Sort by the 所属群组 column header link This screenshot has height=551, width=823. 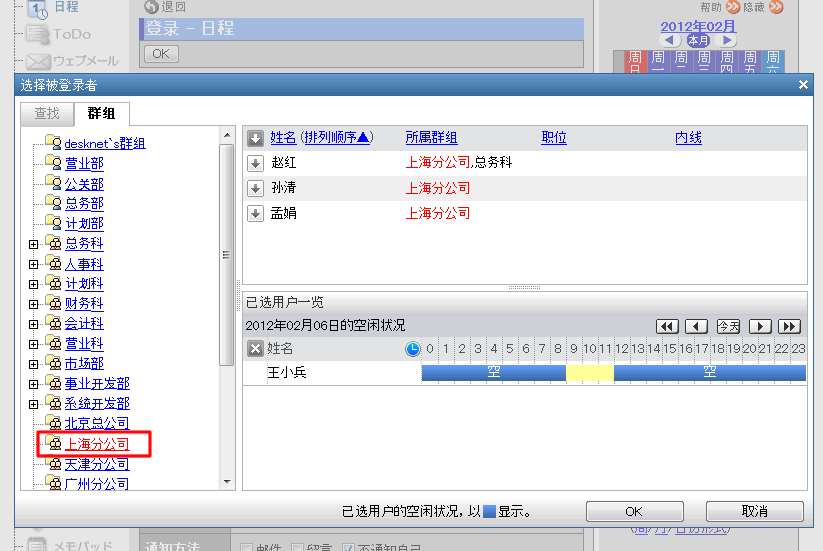pos(431,138)
